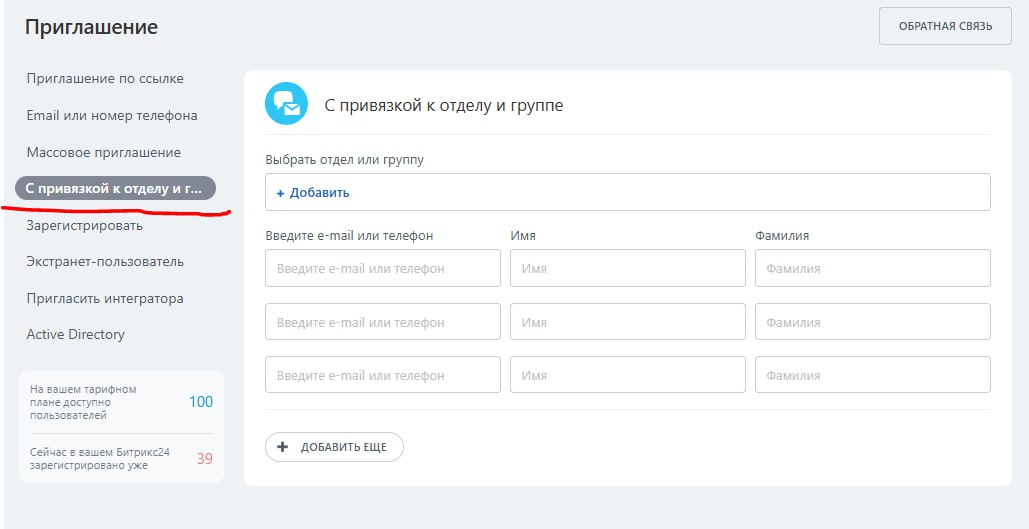
Task: Select 'С привязкой к отделу и группе' item
Action: 114,188
